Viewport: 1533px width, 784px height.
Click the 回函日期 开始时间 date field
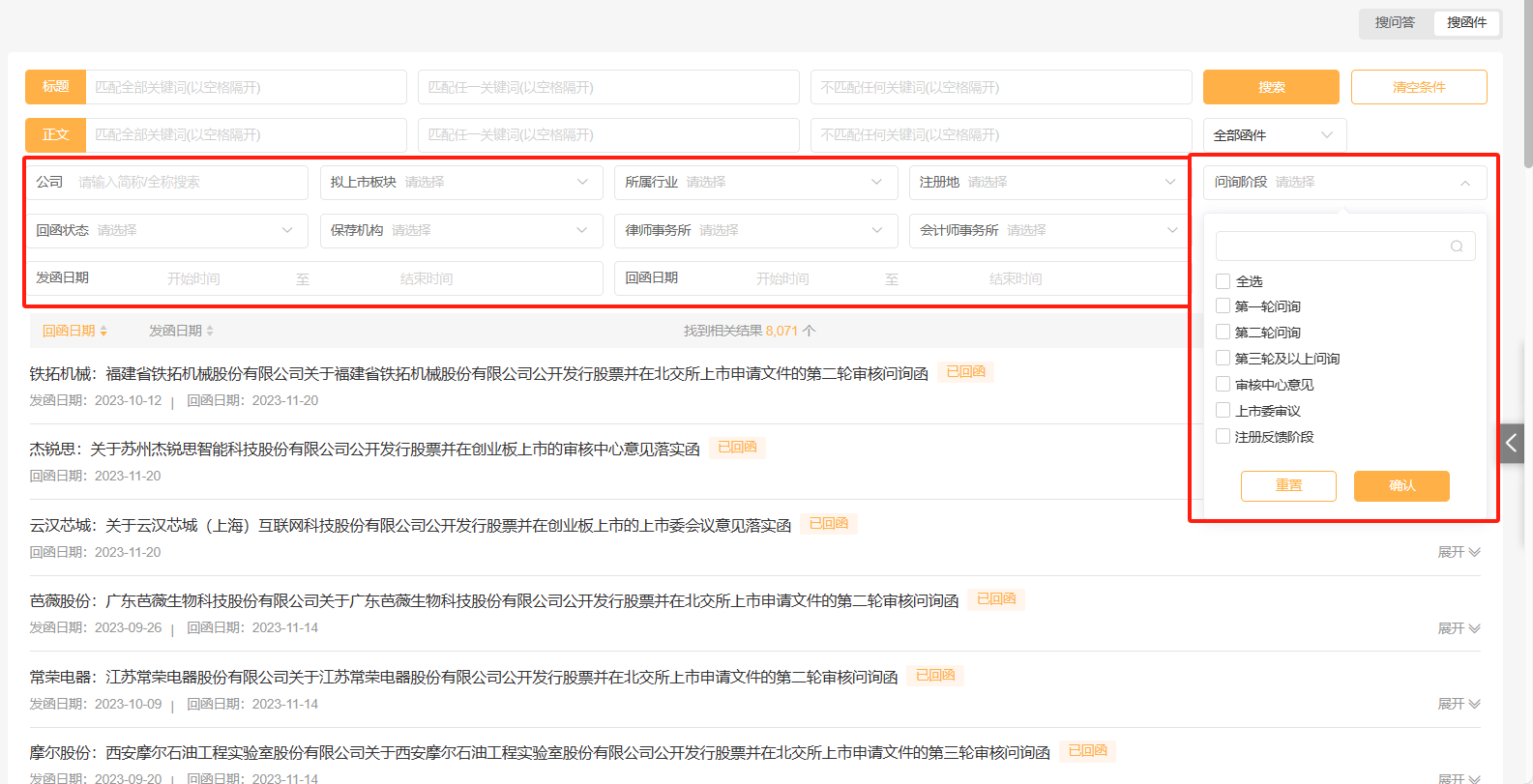coord(782,278)
